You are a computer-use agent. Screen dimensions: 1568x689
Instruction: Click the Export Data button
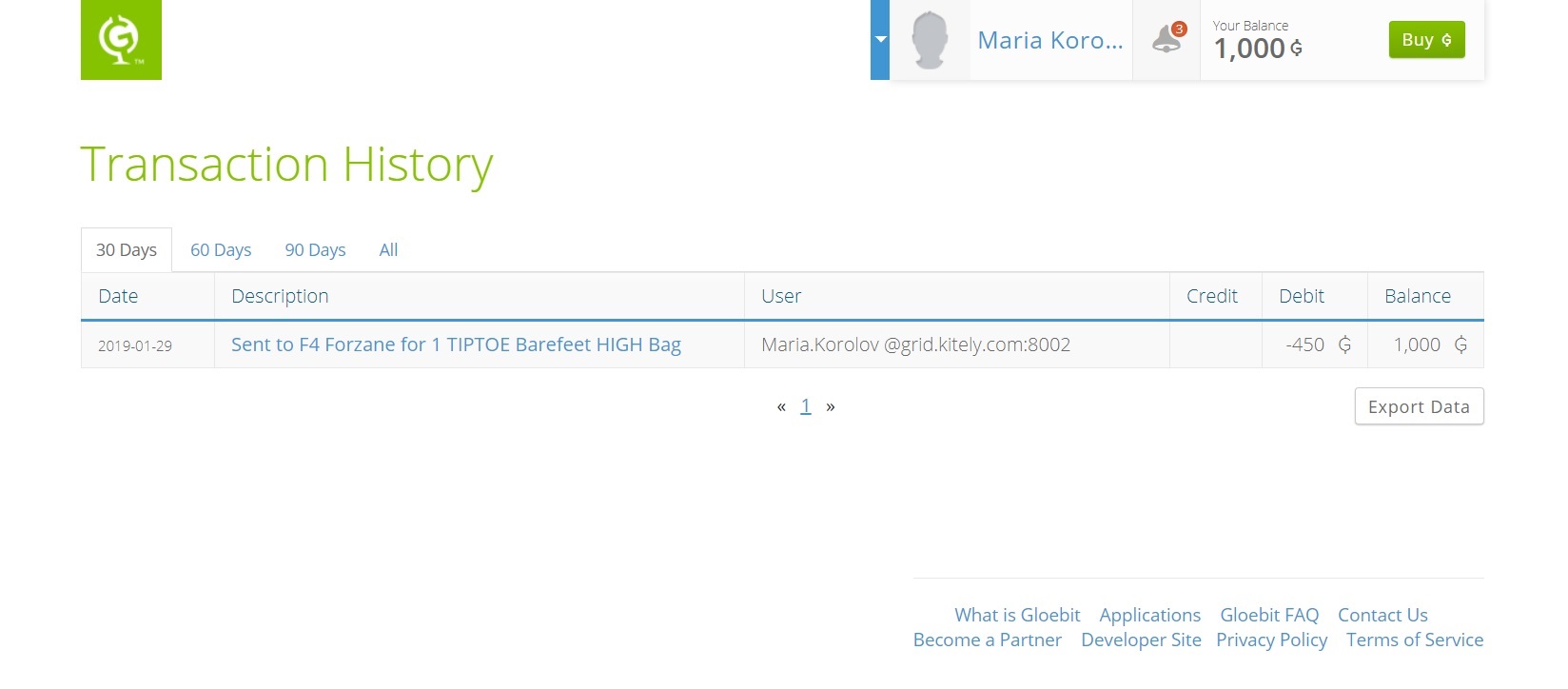pyautogui.click(x=1419, y=406)
